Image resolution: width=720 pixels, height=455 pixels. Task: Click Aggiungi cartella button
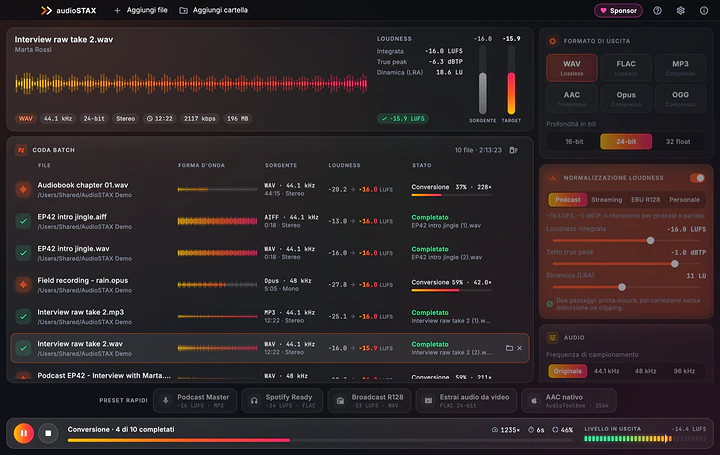coord(214,10)
